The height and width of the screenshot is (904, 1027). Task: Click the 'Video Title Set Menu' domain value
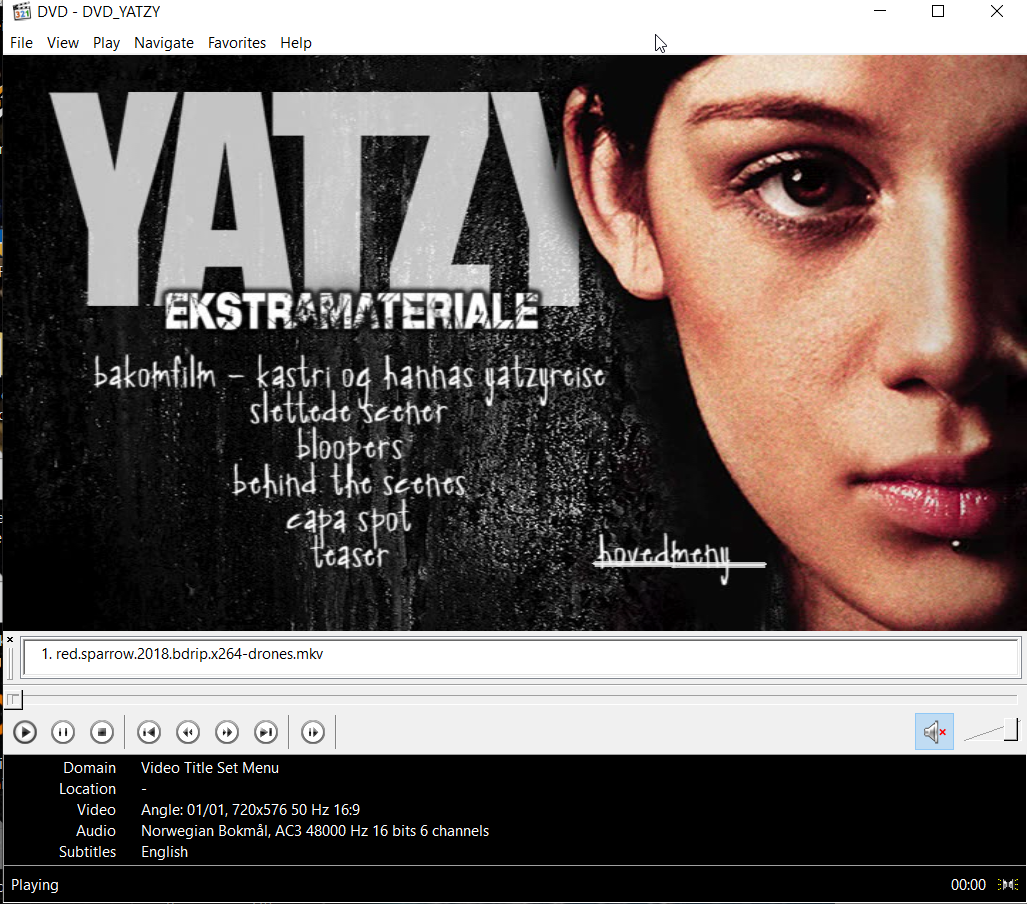[210, 768]
